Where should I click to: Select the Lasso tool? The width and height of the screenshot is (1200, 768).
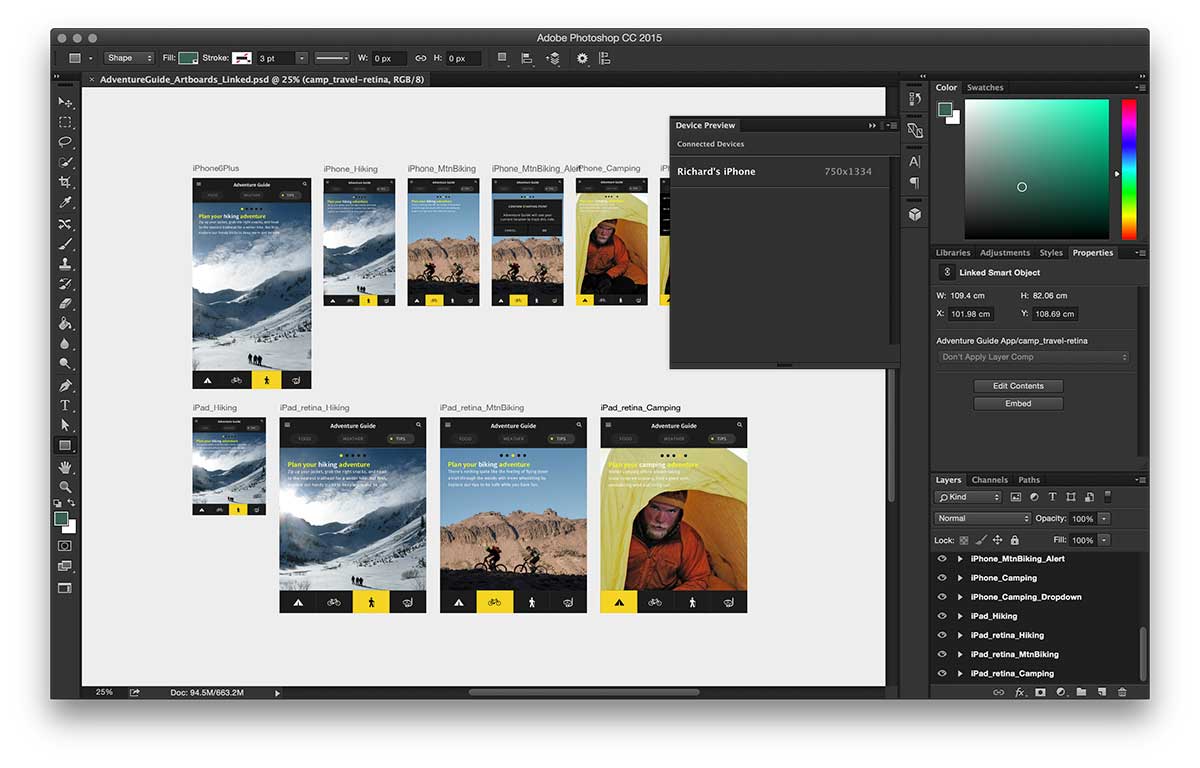point(65,142)
